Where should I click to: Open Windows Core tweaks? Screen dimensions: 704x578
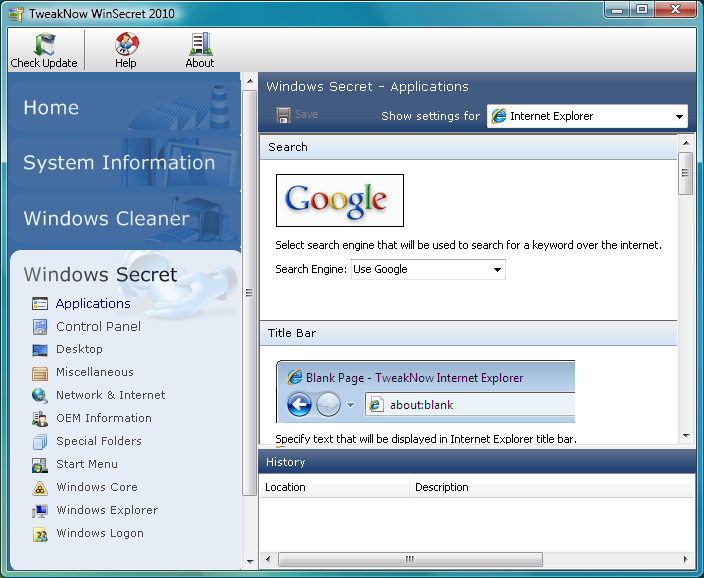coord(97,487)
